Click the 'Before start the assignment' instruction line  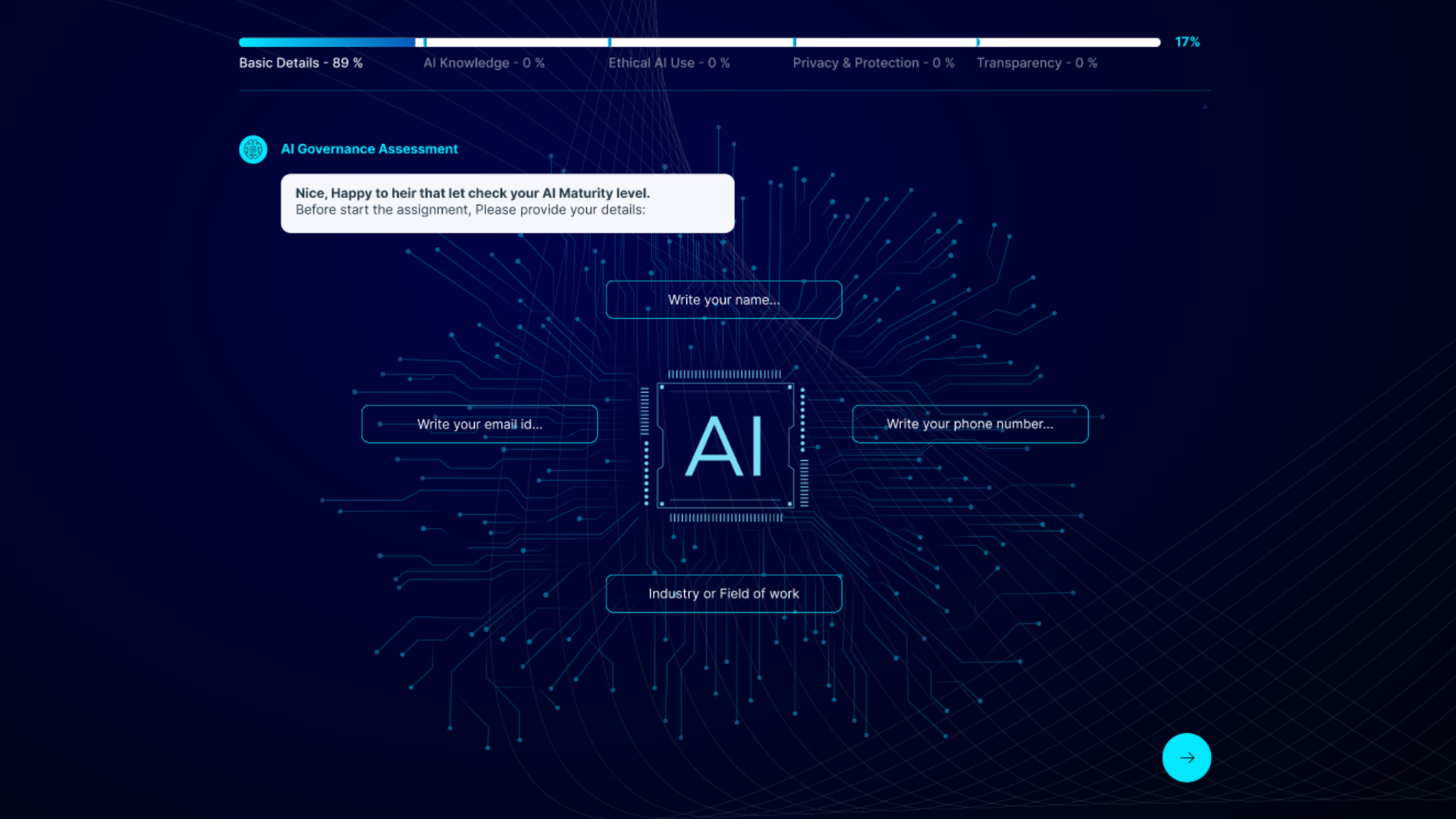point(470,210)
